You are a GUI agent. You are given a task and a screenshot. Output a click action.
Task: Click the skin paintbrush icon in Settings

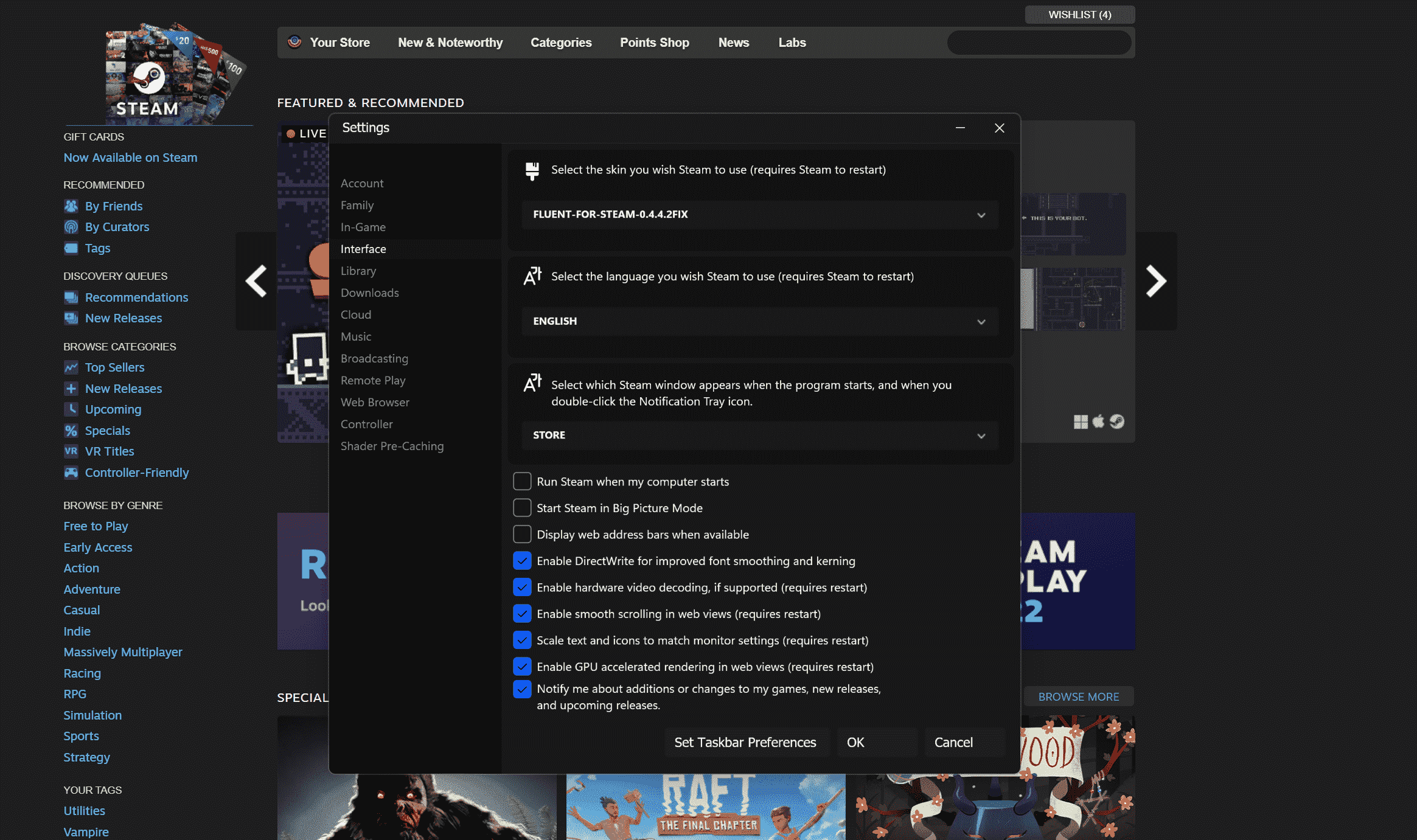pos(532,171)
